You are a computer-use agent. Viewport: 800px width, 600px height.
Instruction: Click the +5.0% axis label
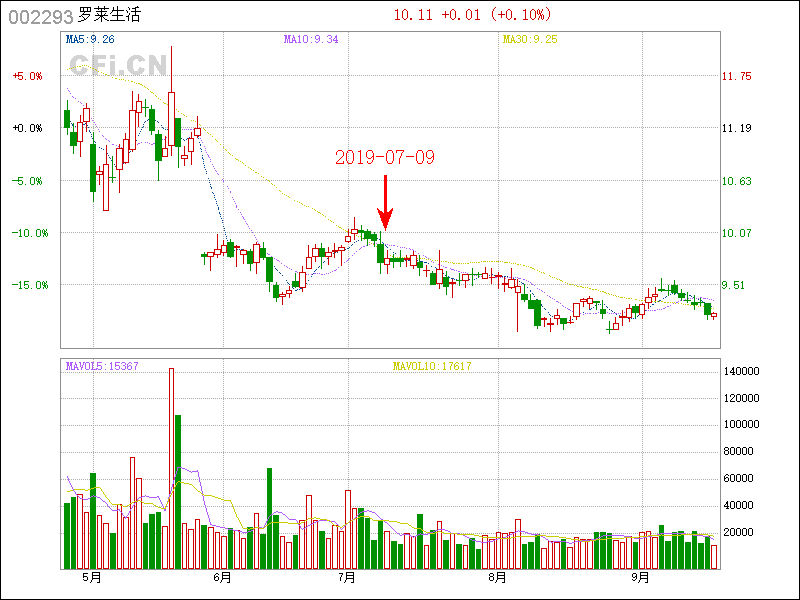click(28, 76)
